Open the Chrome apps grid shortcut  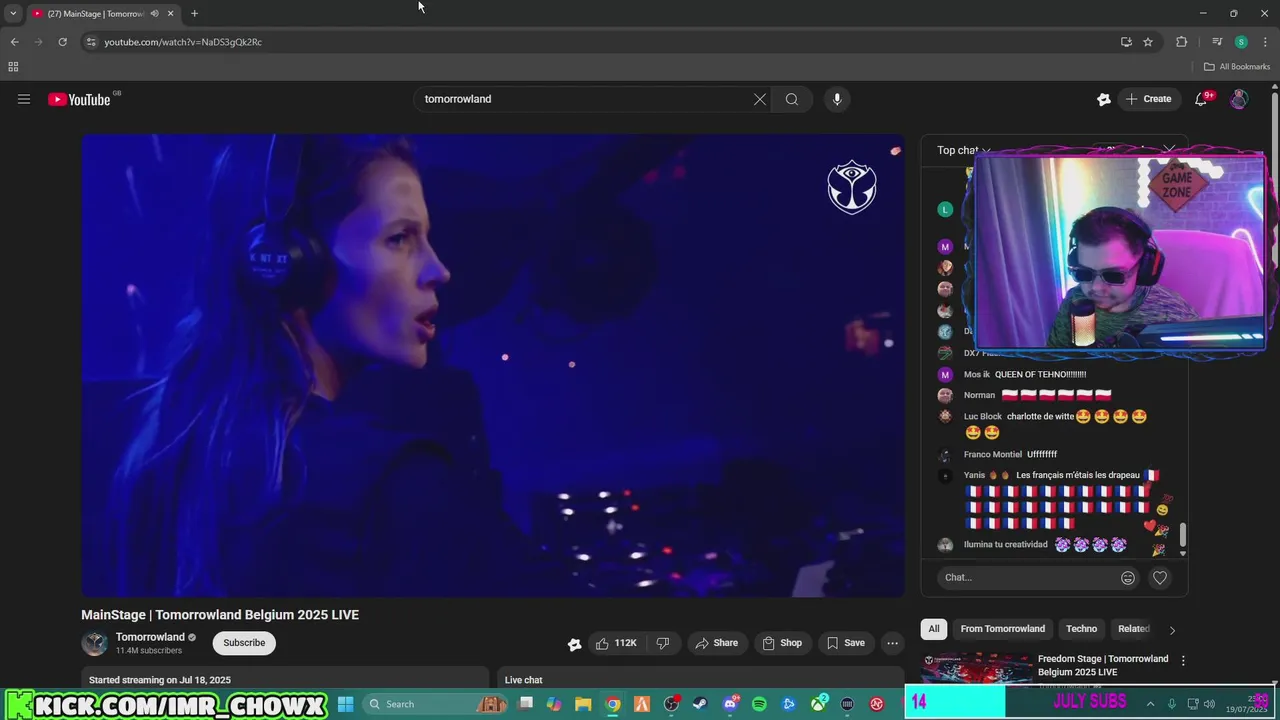pos(13,67)
